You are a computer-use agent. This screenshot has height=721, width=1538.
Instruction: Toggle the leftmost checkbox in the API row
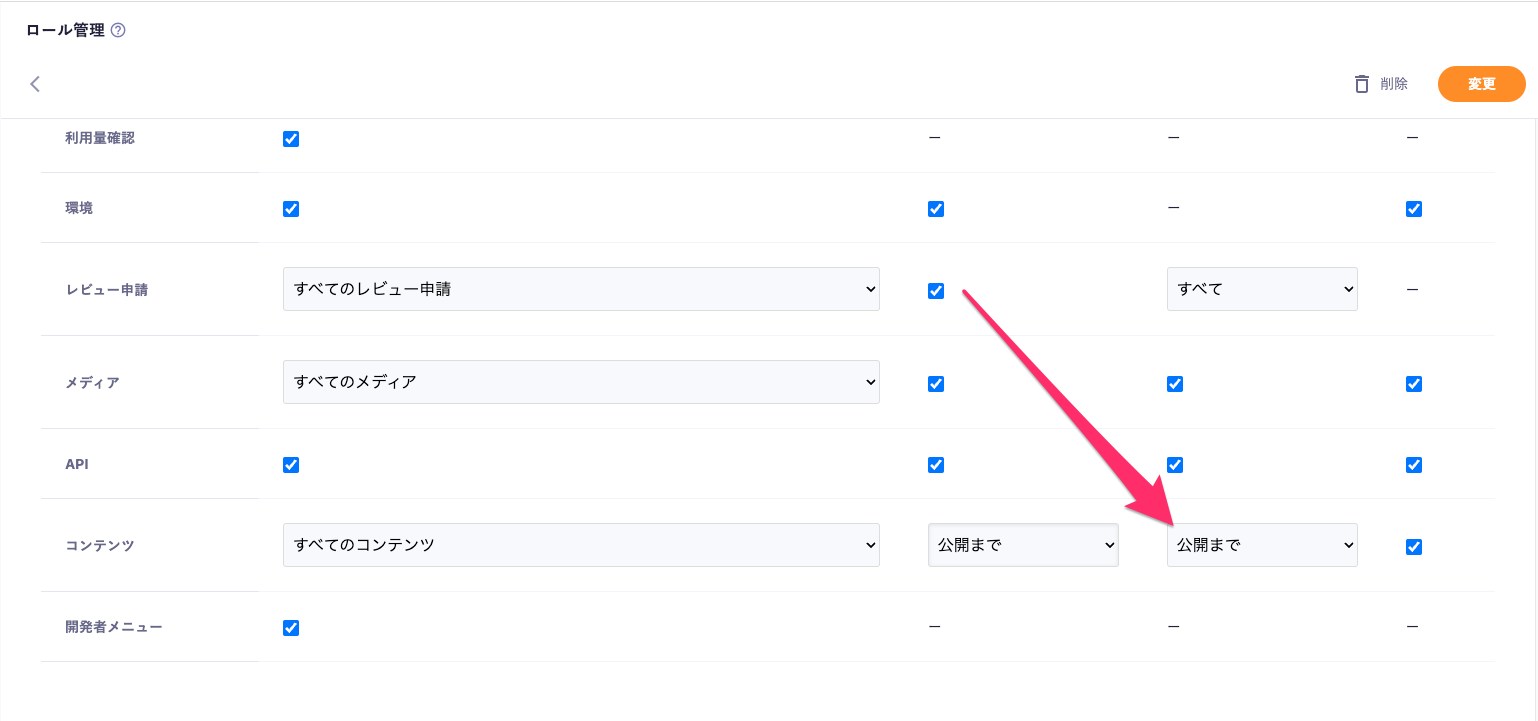pyautogui.click(x=291, y=465)
